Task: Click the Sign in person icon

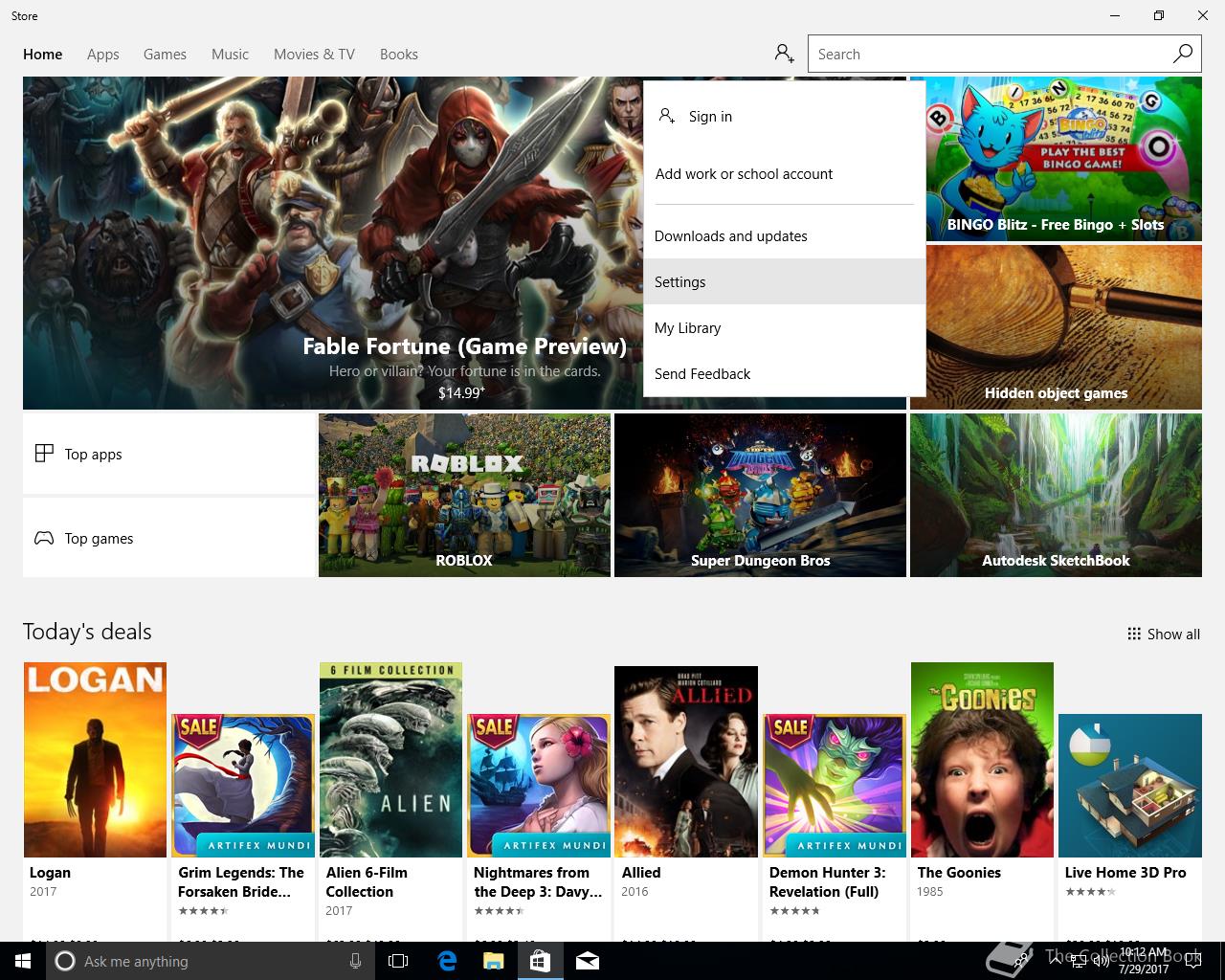Action: (x=667, y=116)
